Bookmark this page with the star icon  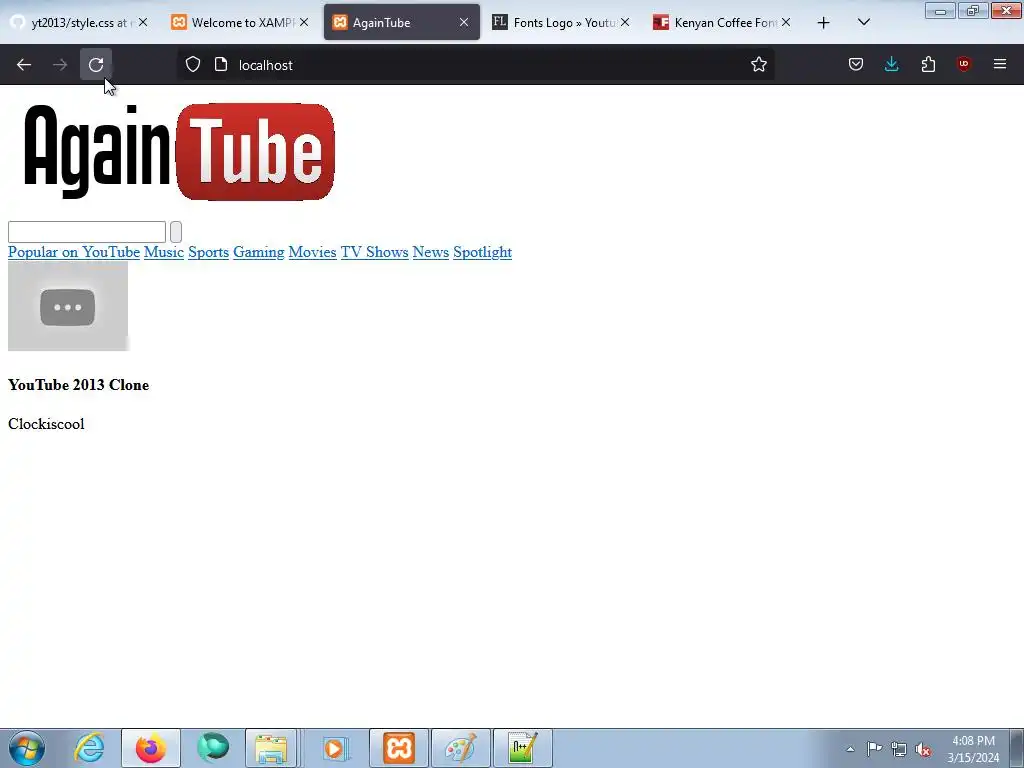point(758,65)
